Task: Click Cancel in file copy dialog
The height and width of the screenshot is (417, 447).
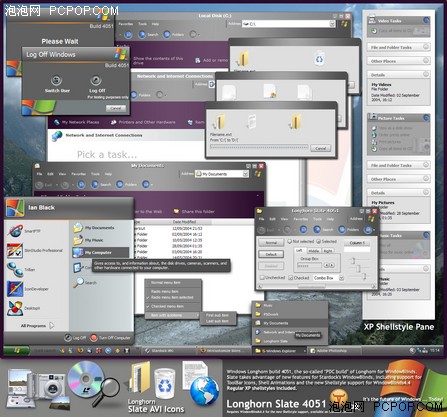Action: 321,148
